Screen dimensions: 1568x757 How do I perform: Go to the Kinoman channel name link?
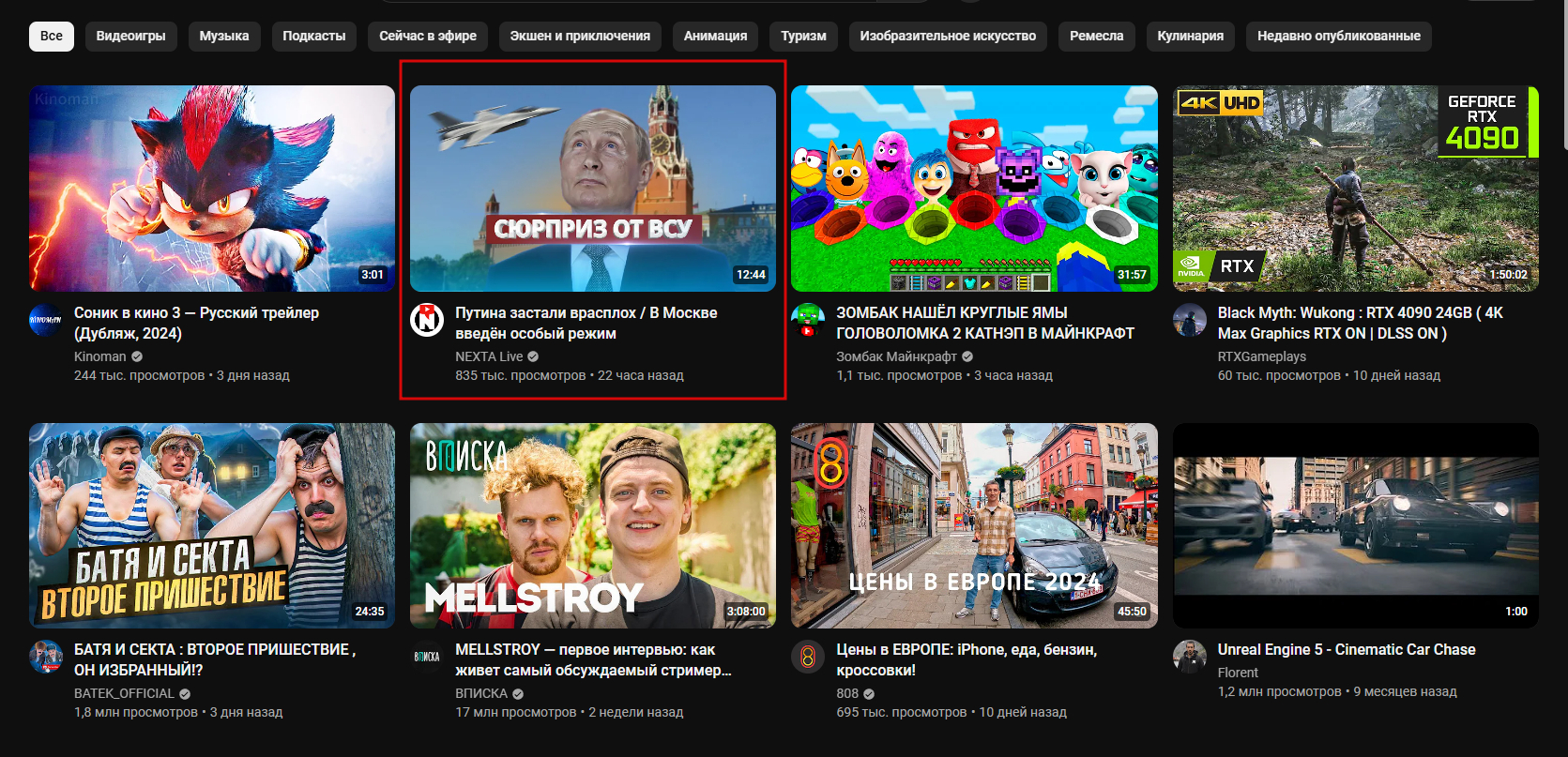click(100, 356)
